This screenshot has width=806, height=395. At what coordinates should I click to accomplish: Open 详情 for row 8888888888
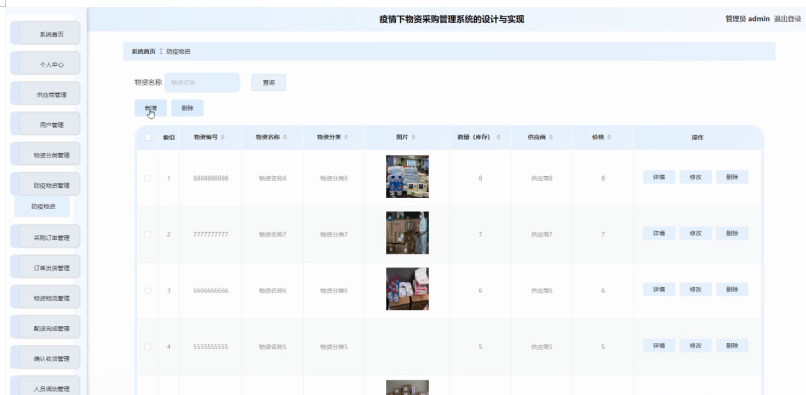[x=659, y=177]
